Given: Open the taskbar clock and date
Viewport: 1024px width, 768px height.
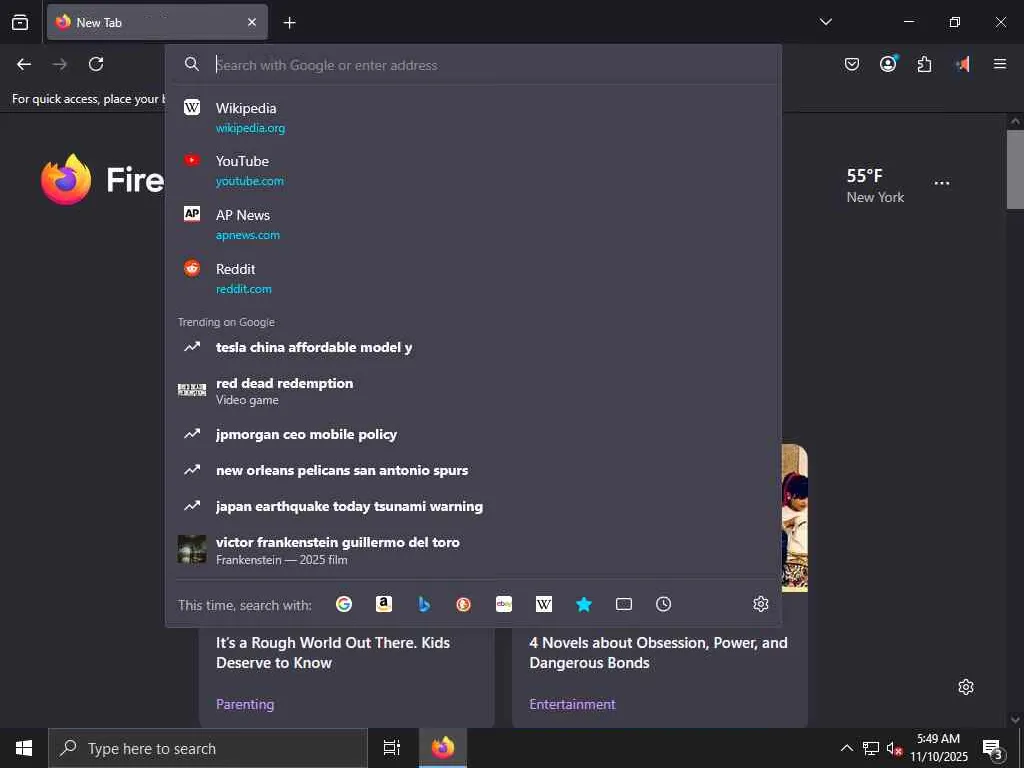Looking at the screenshot, I should 939,748.
